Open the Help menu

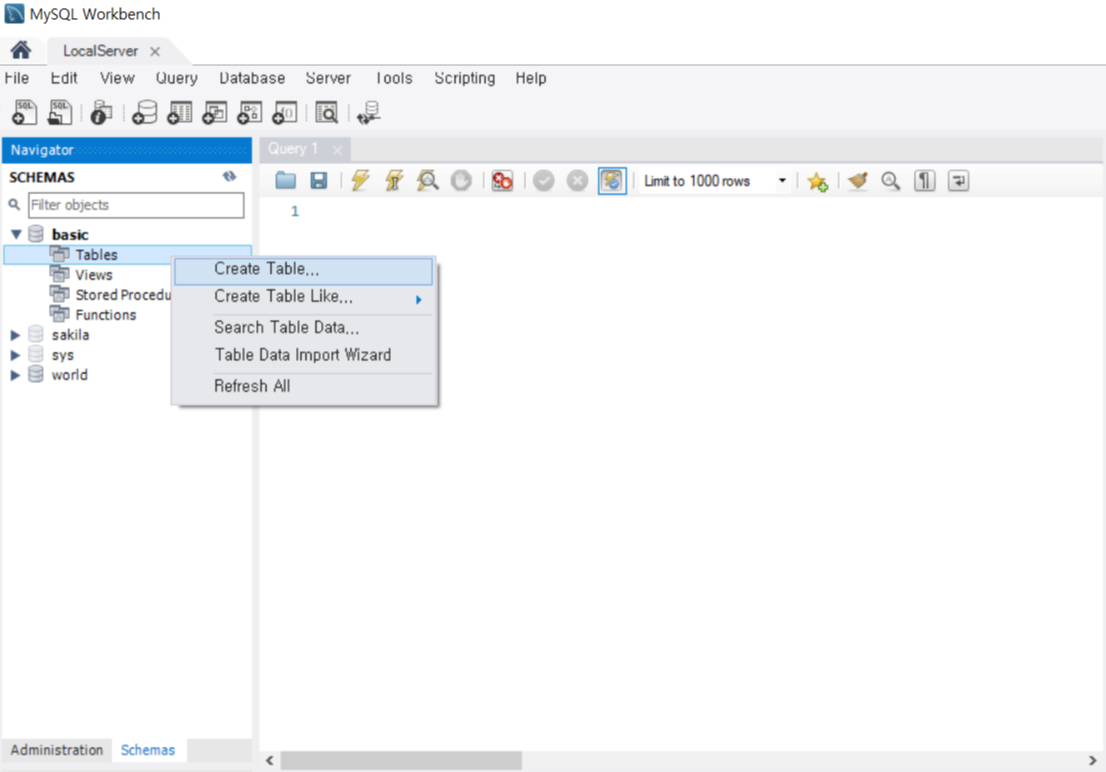click(x=530, y=78)
